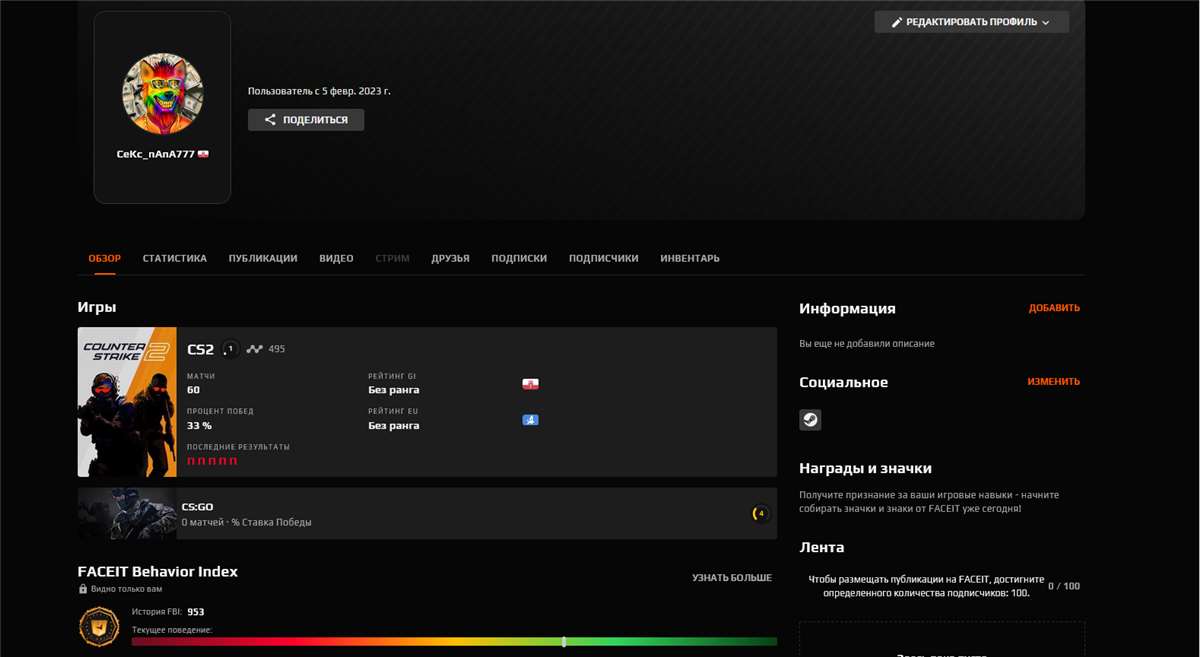Open the CS:GO game thumbnail
The width and height of the screenshot is (1200, 657).
point(128,513)
